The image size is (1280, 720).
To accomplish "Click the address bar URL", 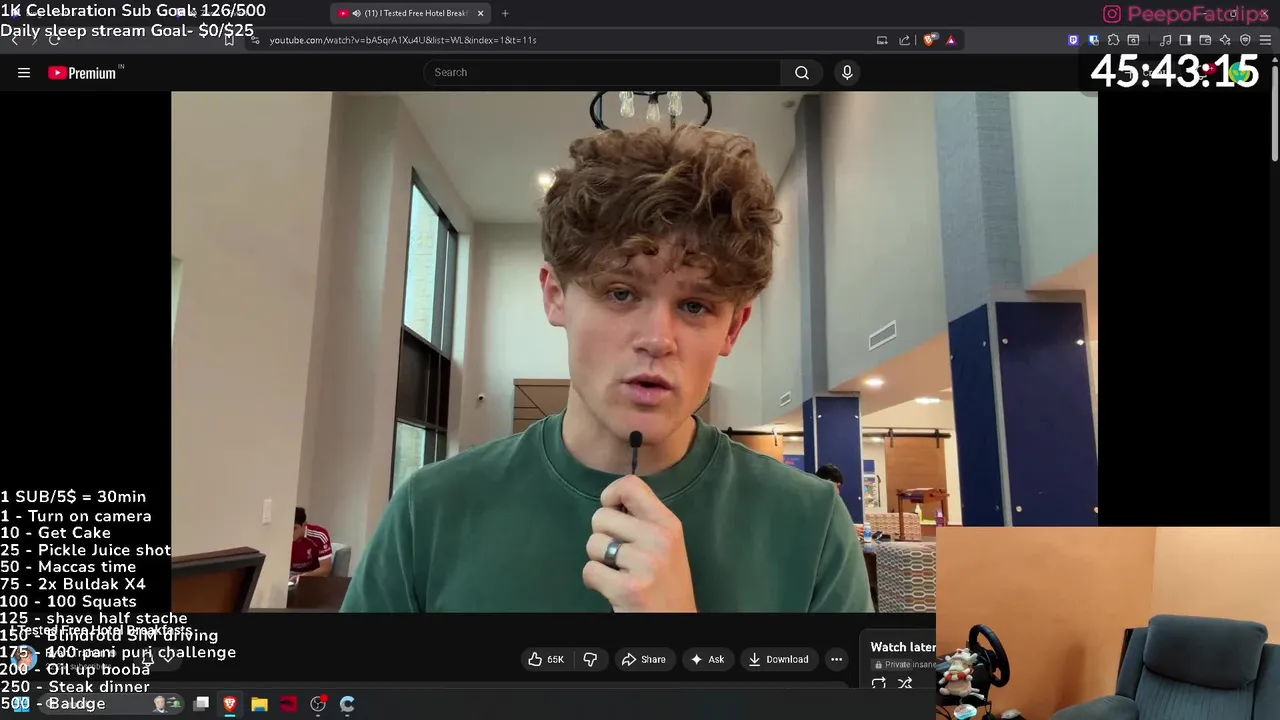I will coord(403,40).
